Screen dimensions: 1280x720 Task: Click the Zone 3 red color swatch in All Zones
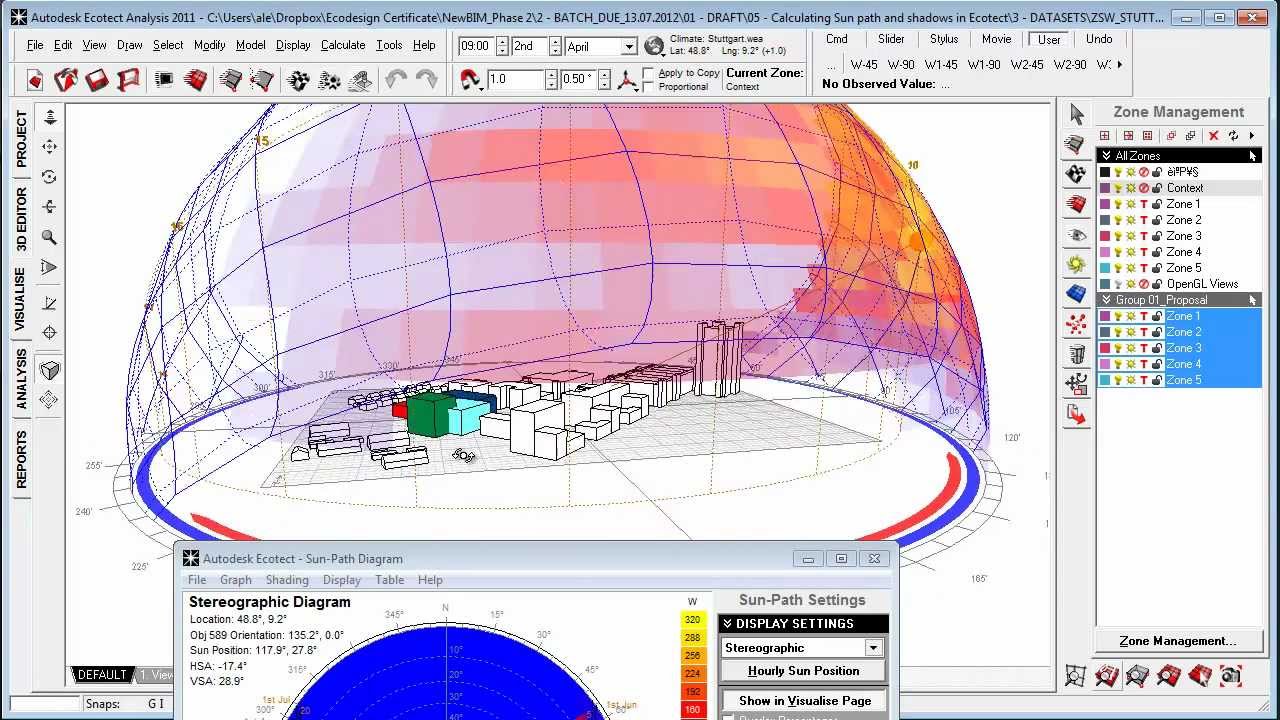click(1105, 236)
